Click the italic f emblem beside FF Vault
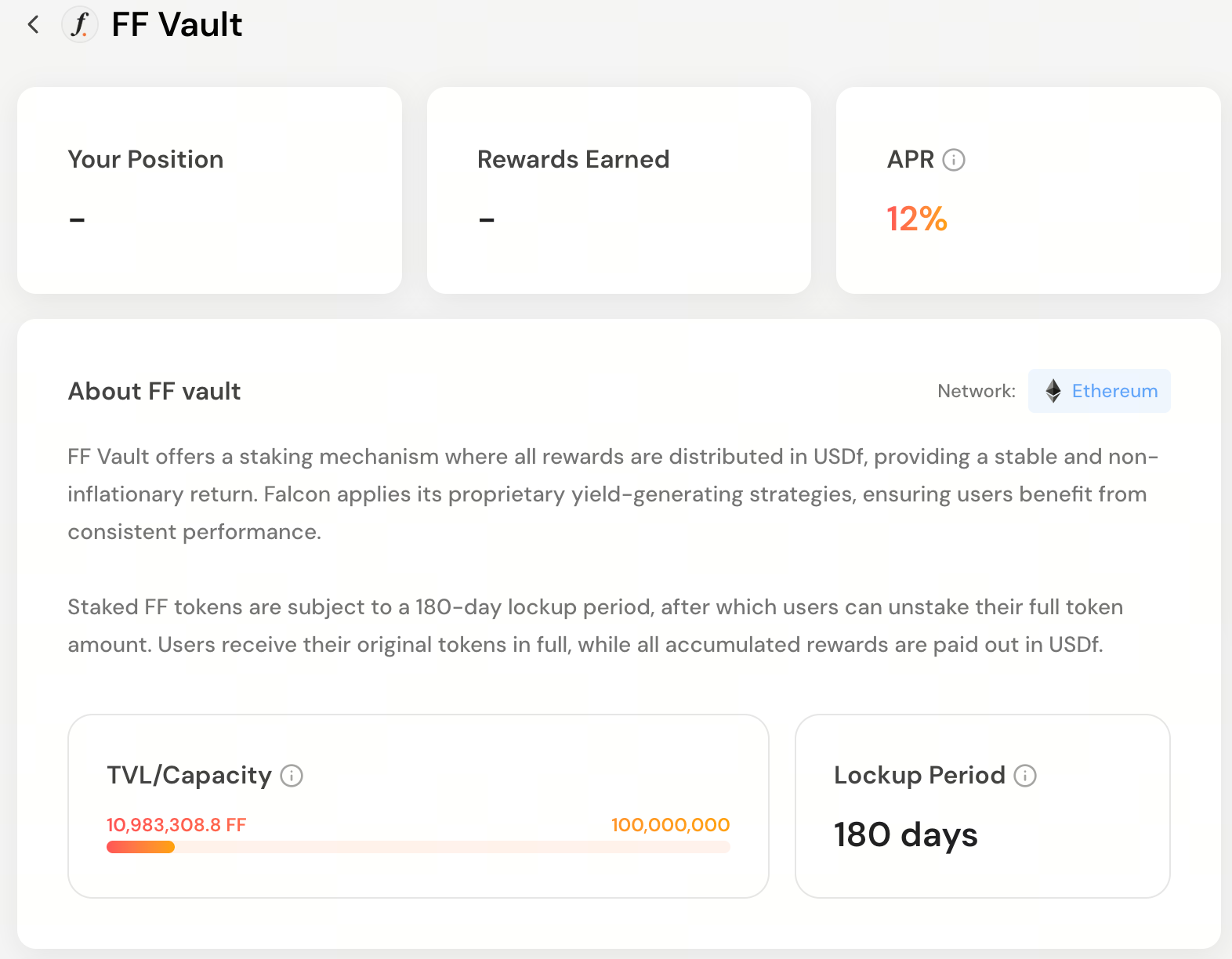Image resolution: width=1232 pixels, height=959 pixels. point(79,24)
